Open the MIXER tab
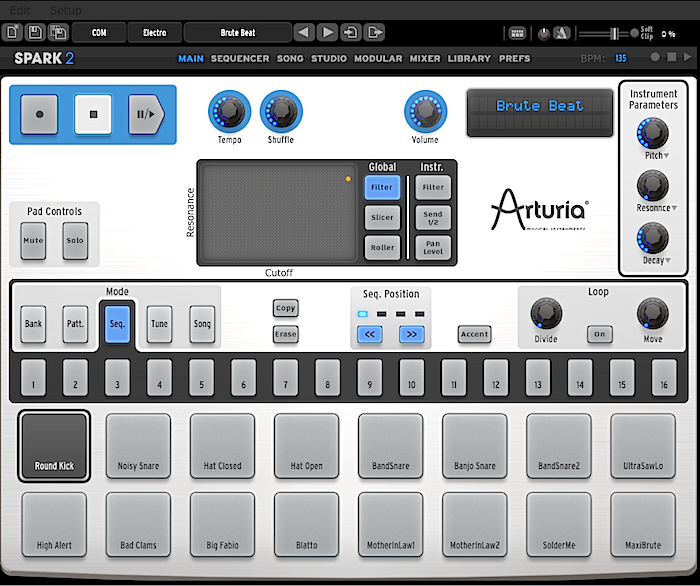Screen dimensions: 700x586 (x=424, y=59)
